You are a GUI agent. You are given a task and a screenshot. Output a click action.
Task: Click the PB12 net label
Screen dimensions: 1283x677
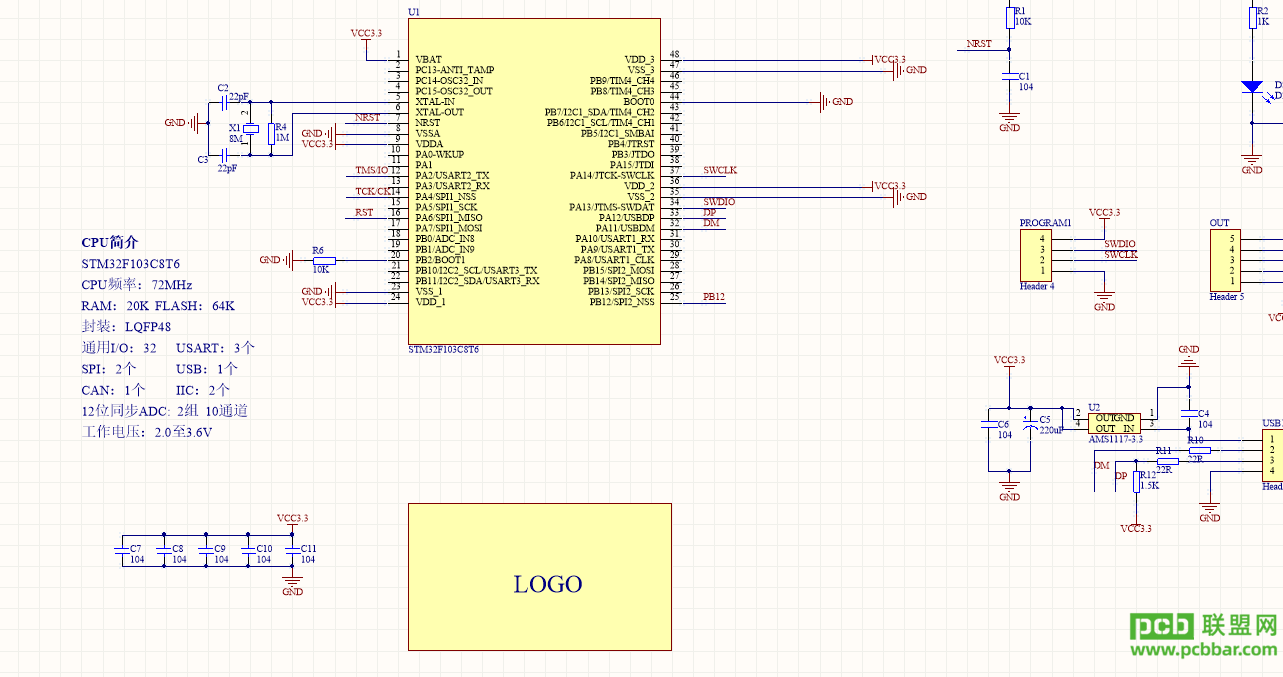714,297
